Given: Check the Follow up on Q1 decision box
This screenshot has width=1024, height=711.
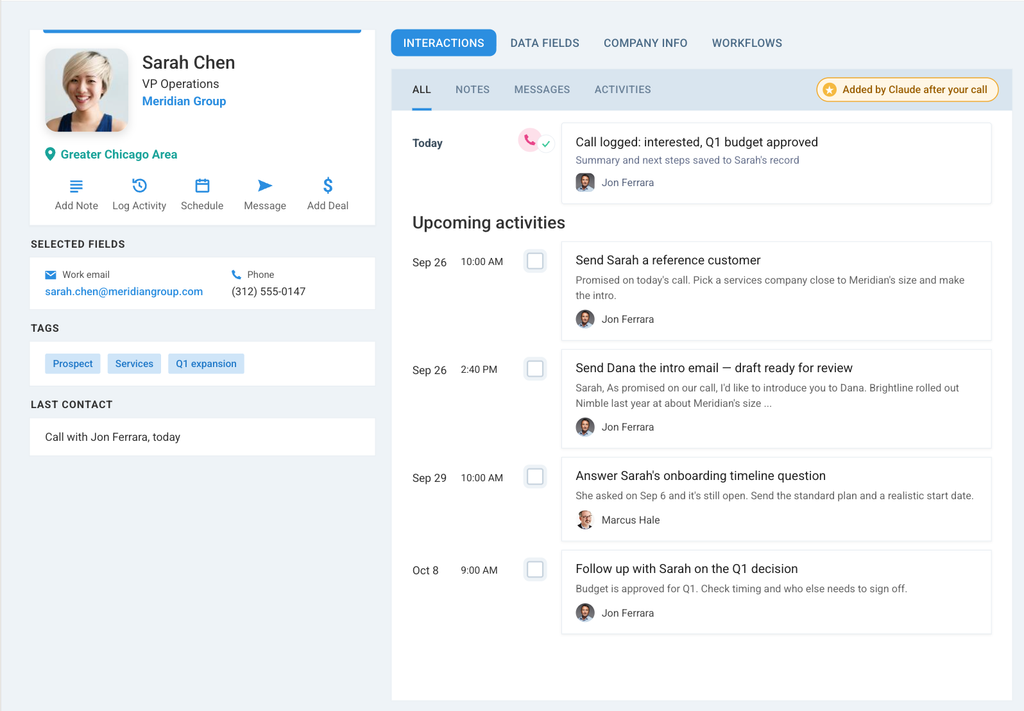Looking at the screenshot, I should point(535,569).
